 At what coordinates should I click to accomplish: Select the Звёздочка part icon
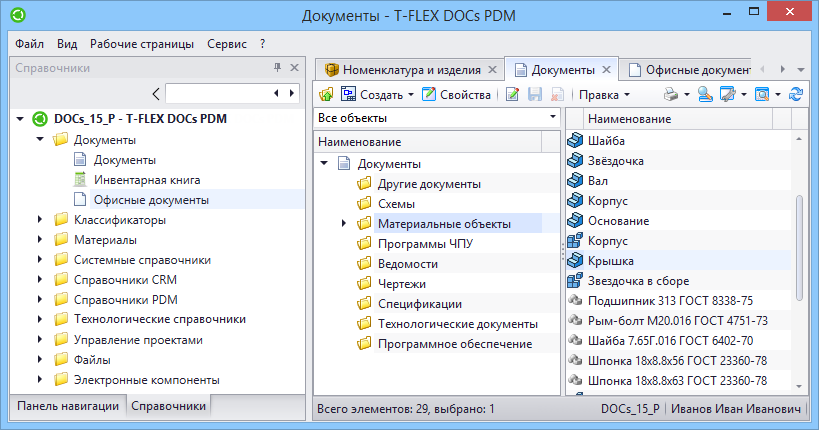click(575, 160)
